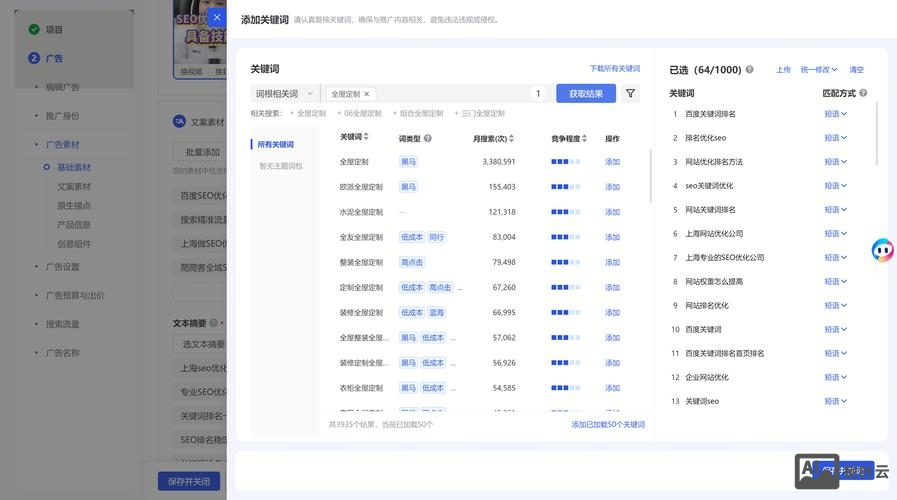Add keyword 全屋定制

click(x=612, y=162)
